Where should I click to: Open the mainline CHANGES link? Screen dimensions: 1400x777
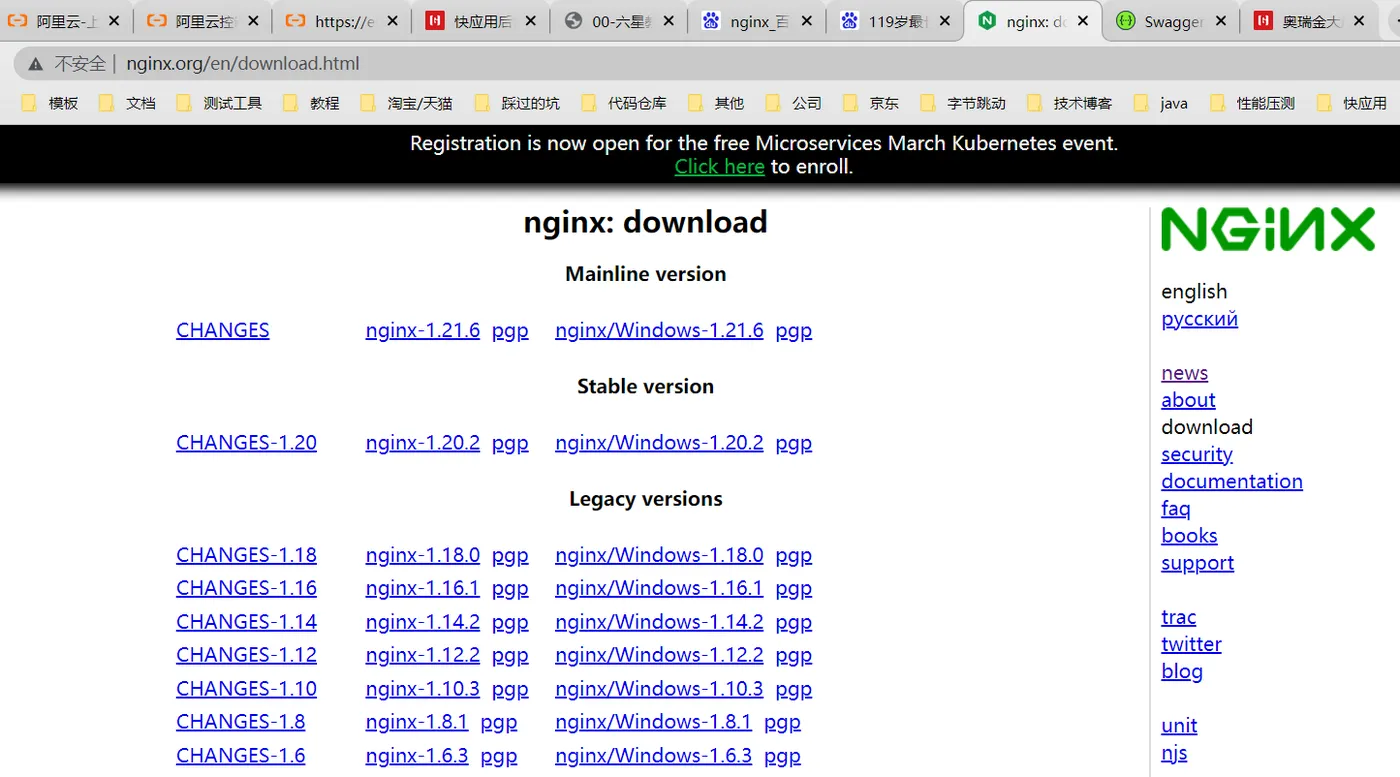coord(223,330)
